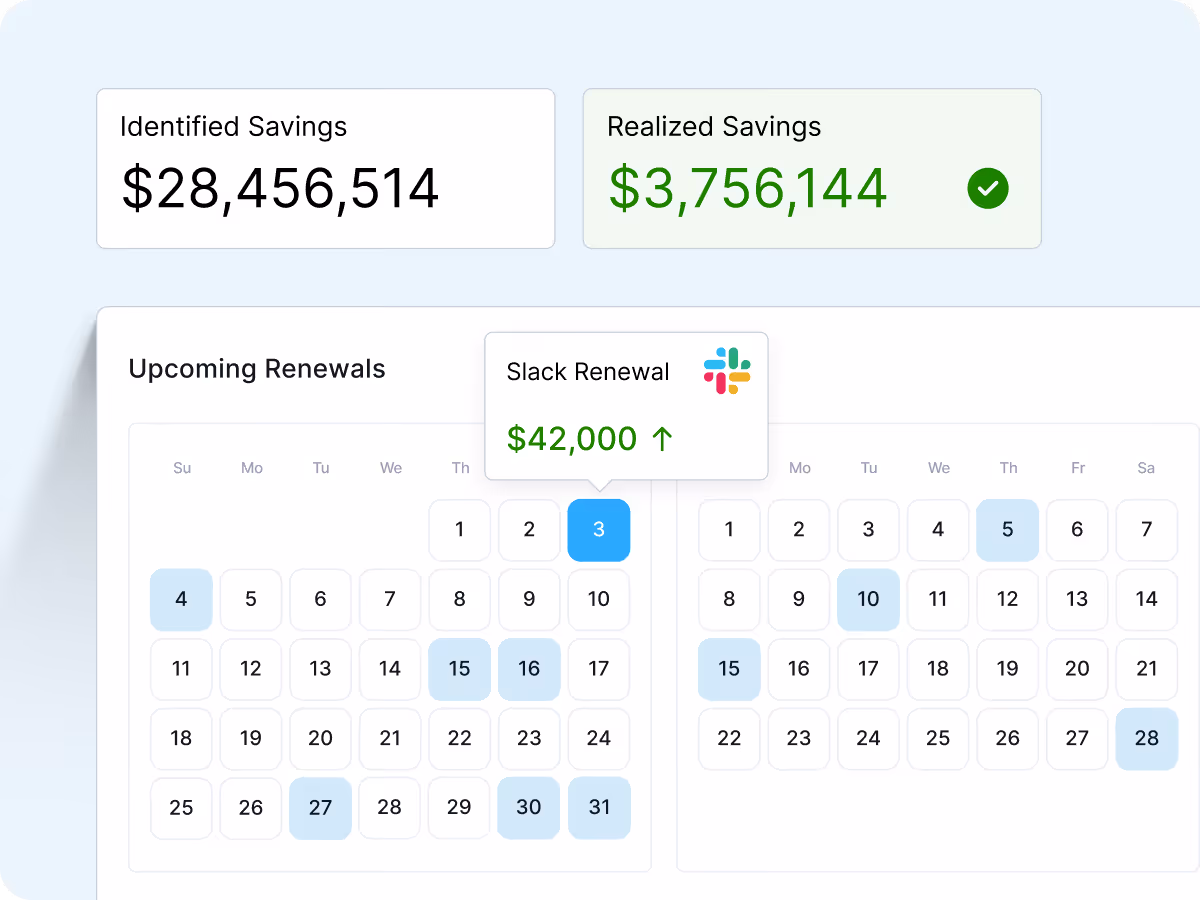Click the green checkmark on Realized Savings
This screenshot has width=1200, height=900.
click(988, 188)
